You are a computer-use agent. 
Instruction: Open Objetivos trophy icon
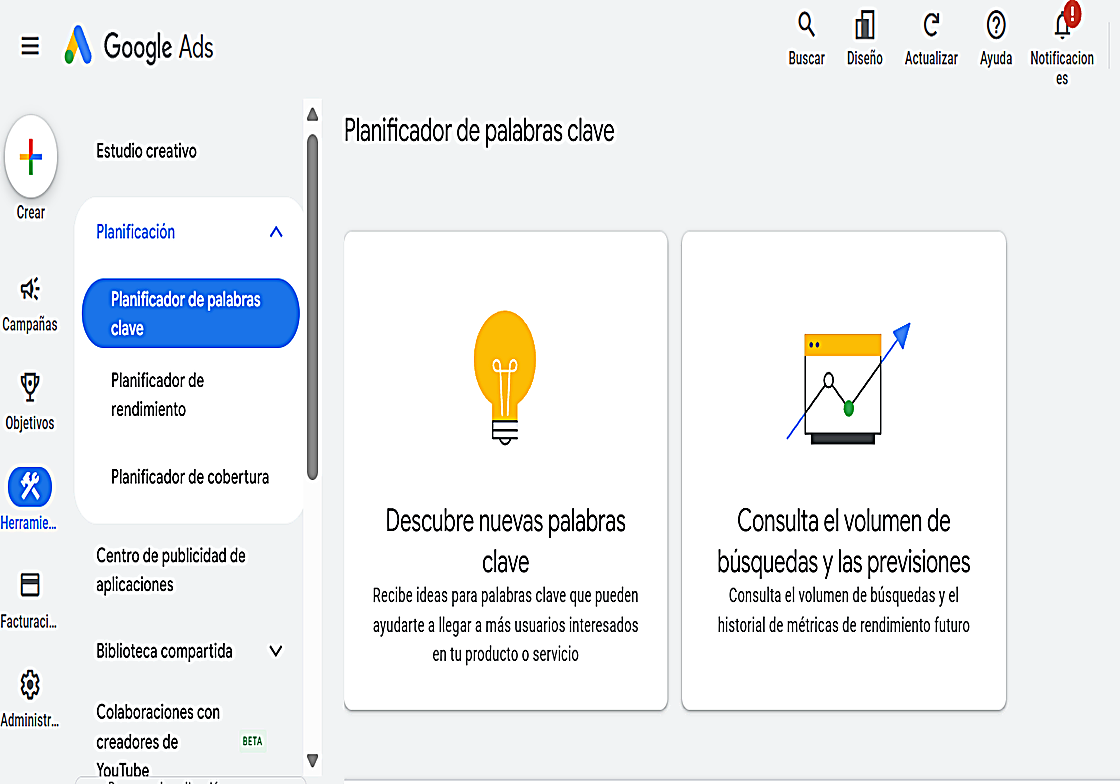[x=30, y=387]
